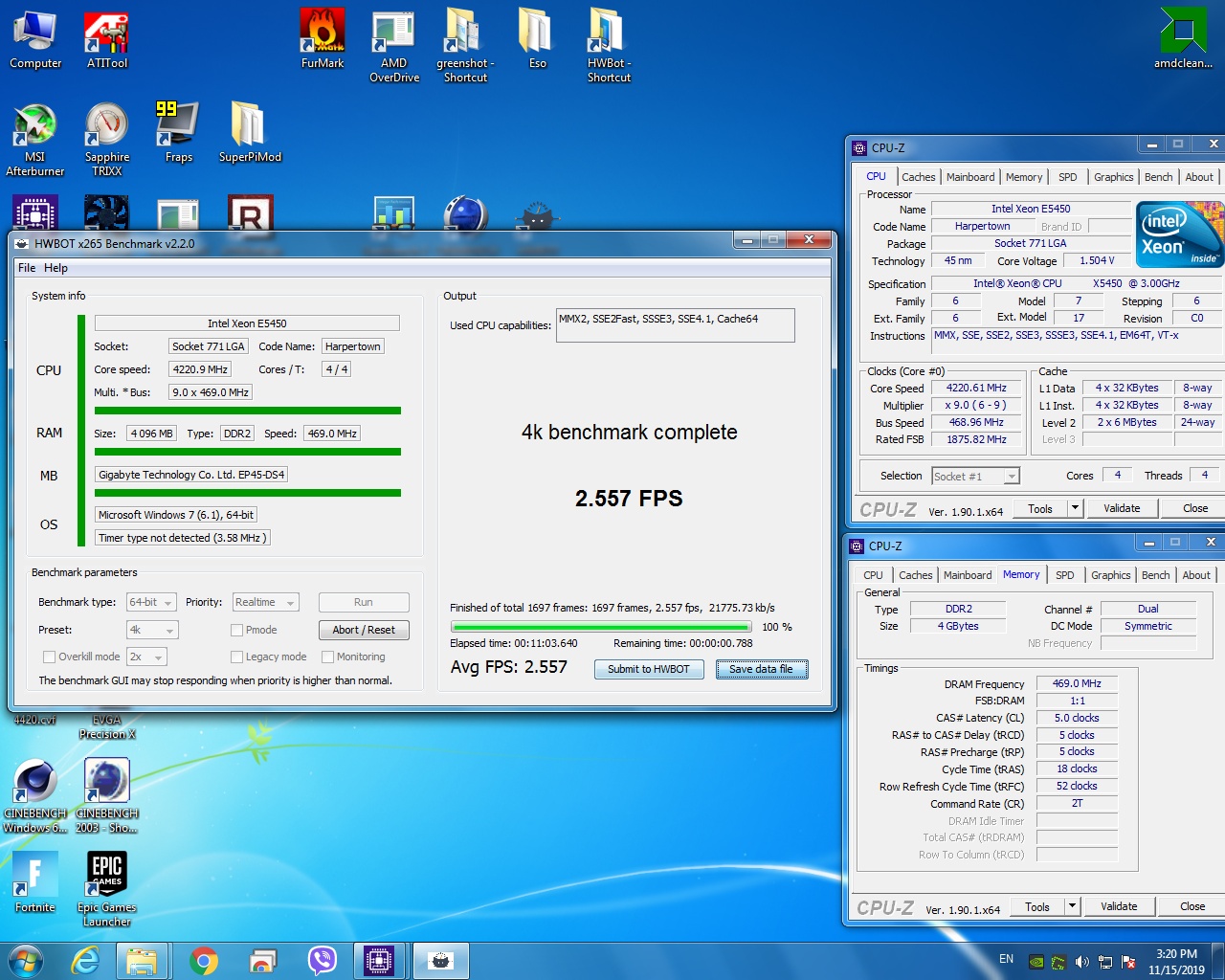The image size is (1225, 980).
Task: Click the 2.557 FPS result text
Action: pyautogui.click(x=629, y=499)
